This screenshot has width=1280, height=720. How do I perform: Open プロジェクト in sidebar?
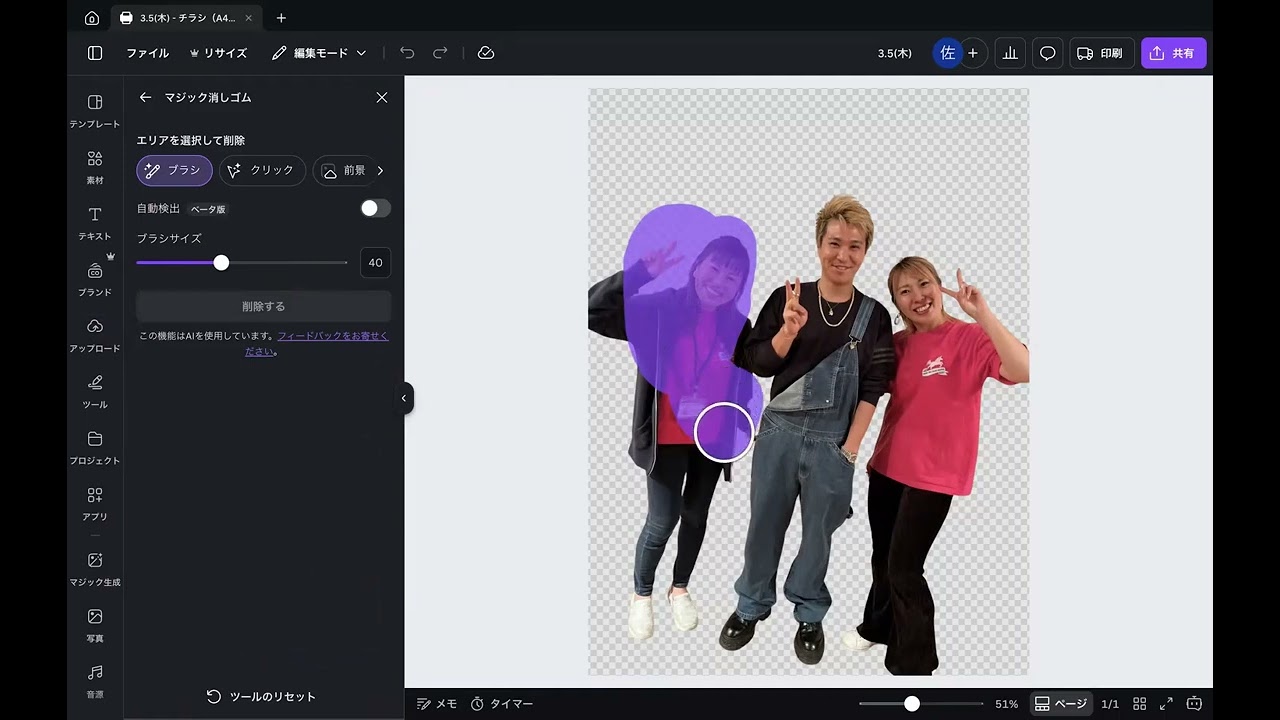coord(95,446)
